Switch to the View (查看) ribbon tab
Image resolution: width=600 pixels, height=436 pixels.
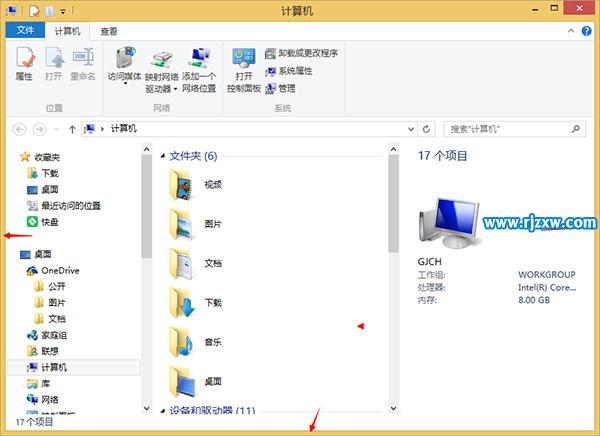[x=109, y=31]
